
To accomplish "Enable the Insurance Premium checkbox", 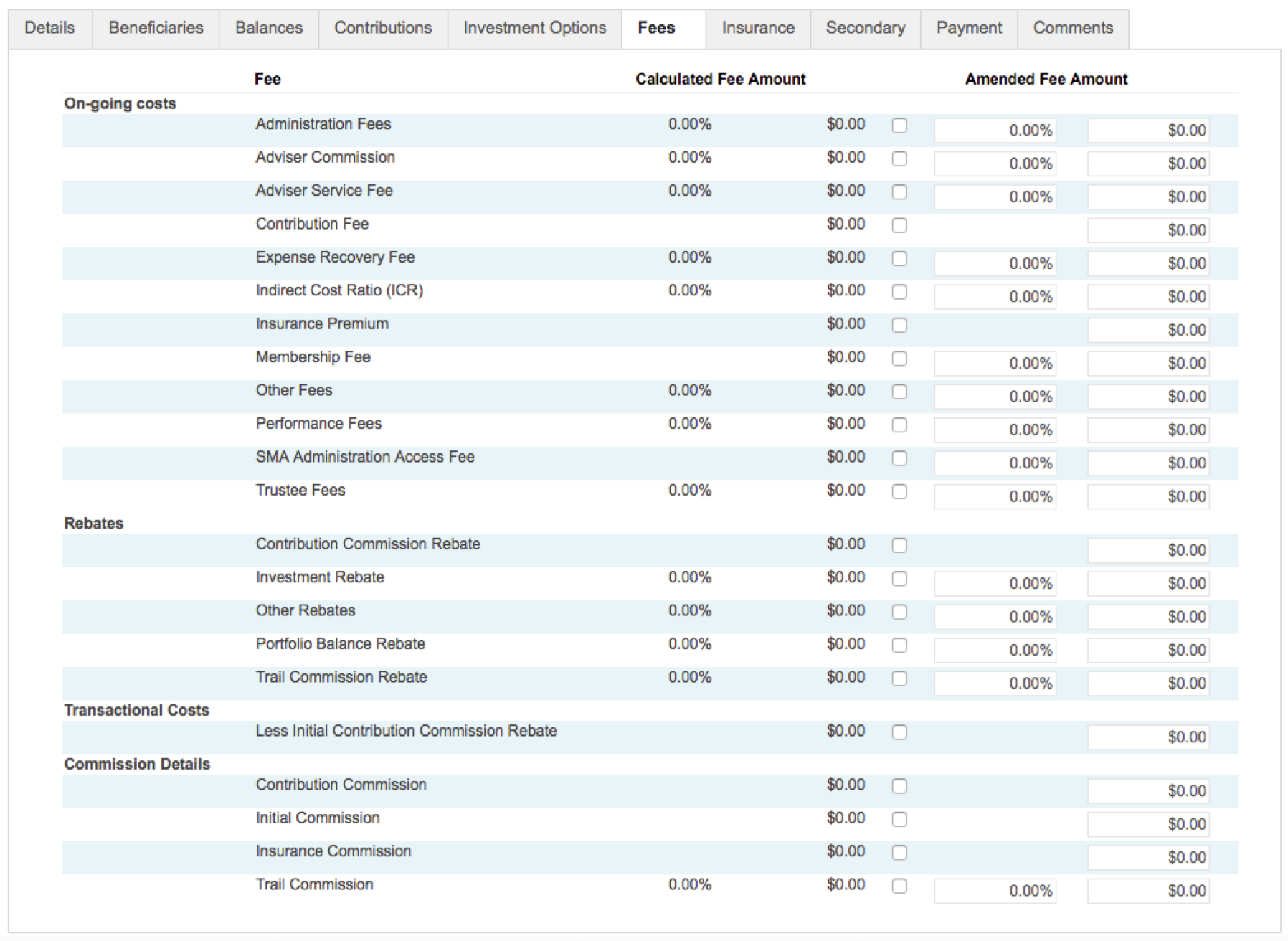I will 899,326.
